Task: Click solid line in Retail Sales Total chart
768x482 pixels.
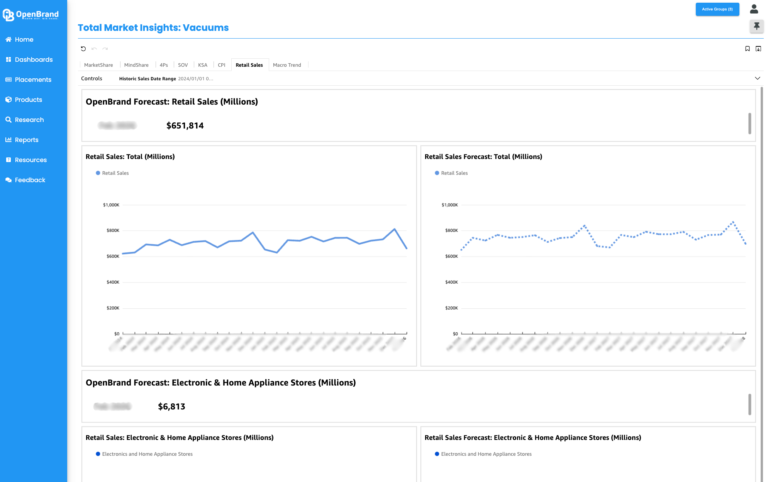Action: coord(264,241)
